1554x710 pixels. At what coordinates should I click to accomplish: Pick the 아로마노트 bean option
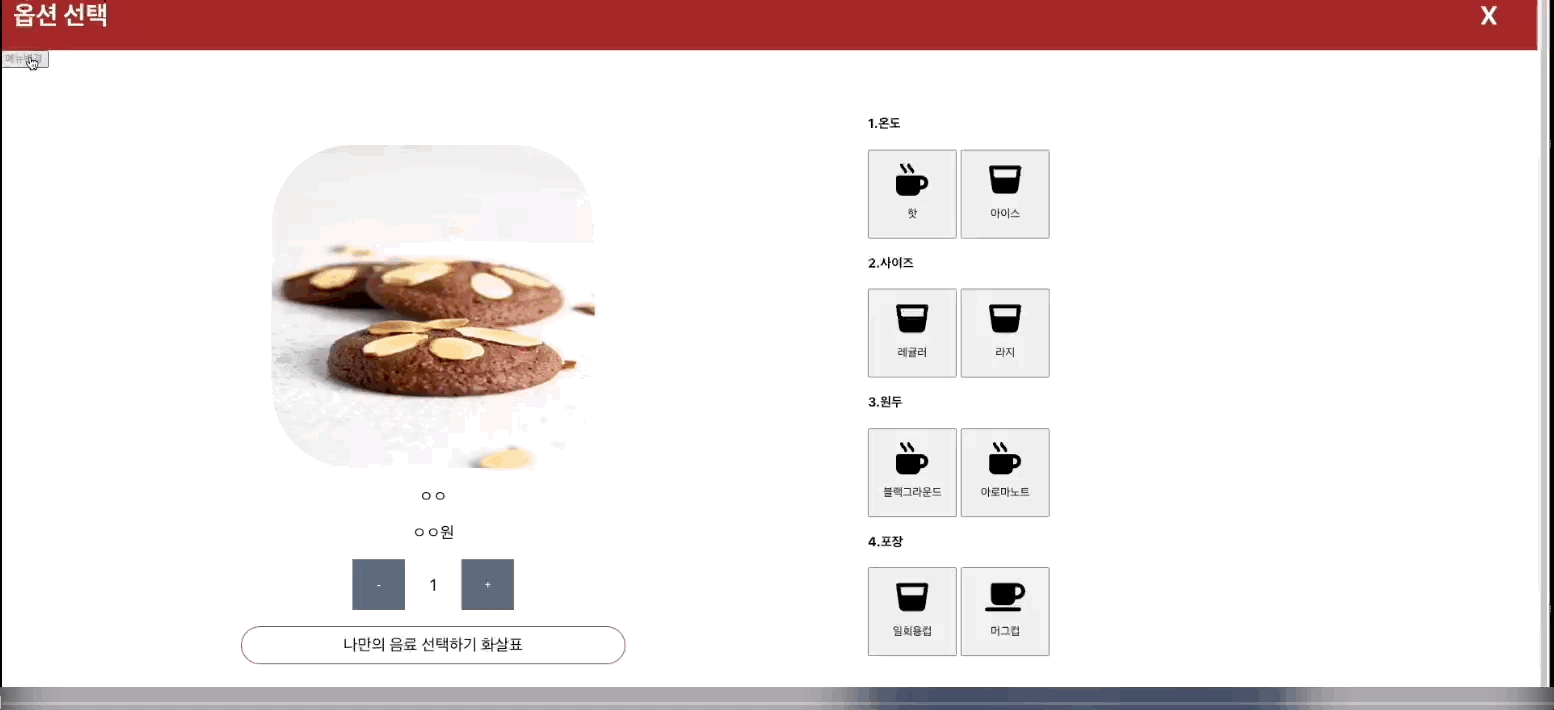click(x=1005, y=473)
